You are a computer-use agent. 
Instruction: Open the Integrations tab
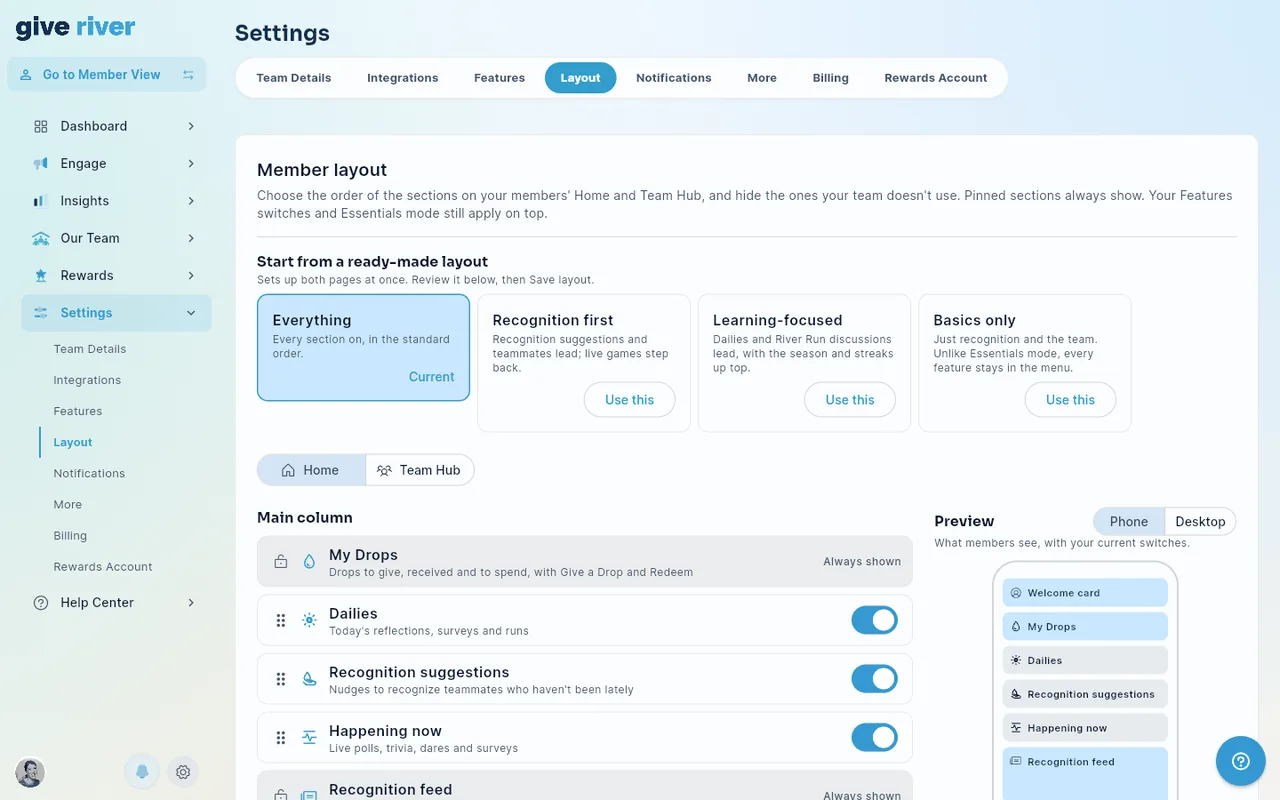coord(403,78)
